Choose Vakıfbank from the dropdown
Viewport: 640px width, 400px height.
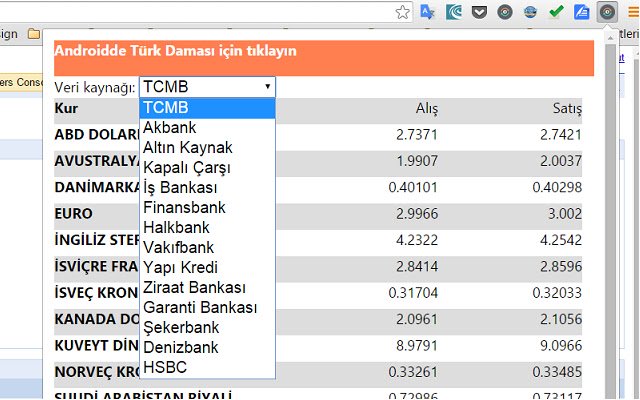(207, 248)
